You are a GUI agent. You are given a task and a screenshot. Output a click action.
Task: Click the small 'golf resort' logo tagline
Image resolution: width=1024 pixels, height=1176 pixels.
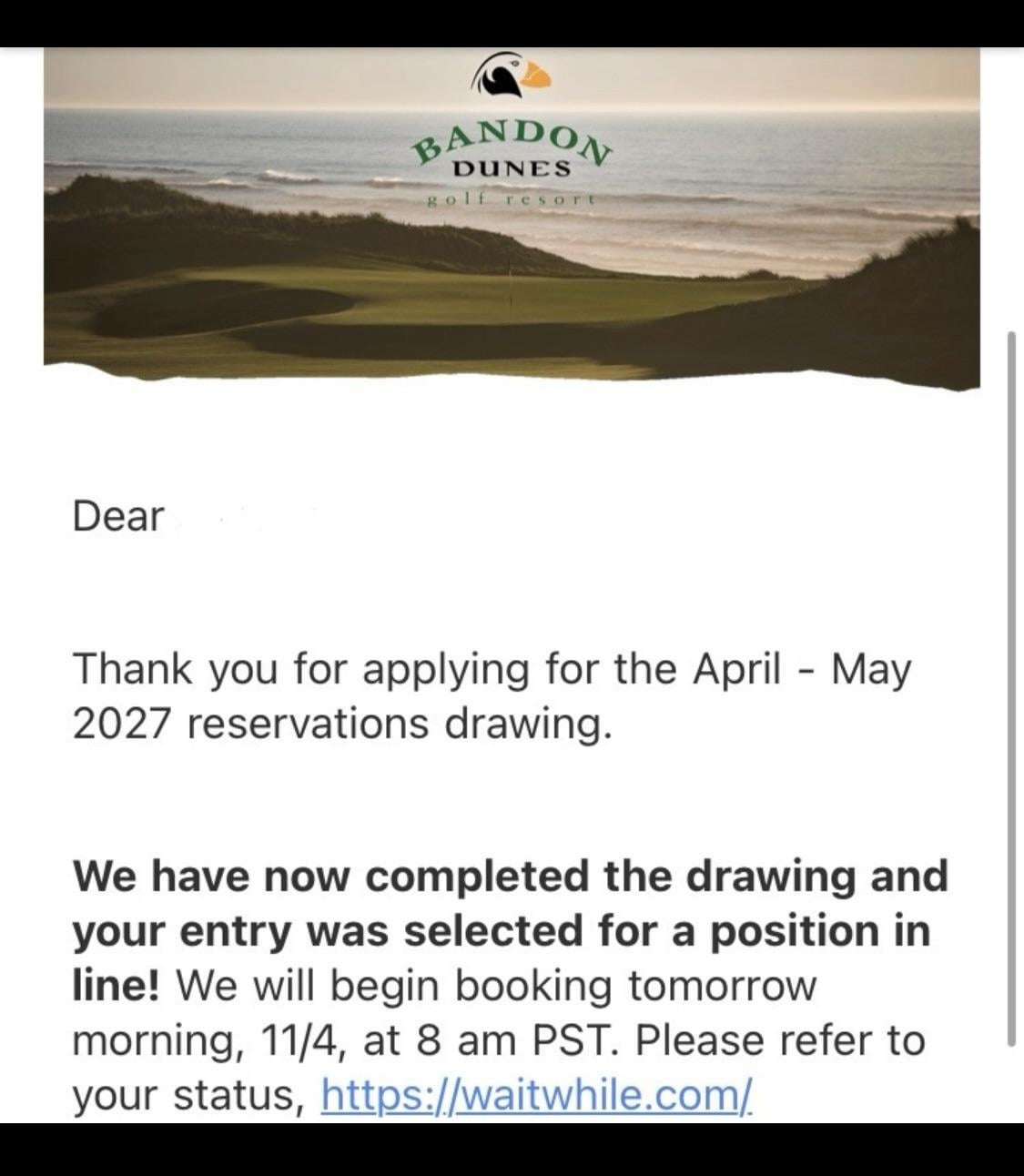pos(512,198)
